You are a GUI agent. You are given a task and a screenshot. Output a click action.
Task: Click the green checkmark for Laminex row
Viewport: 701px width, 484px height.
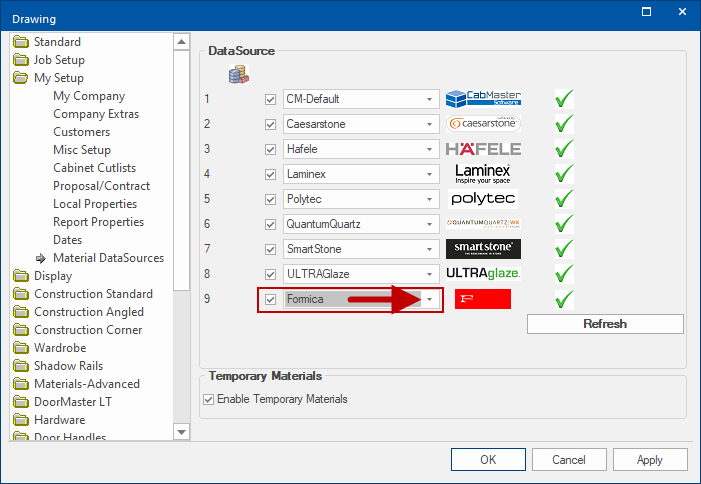[x=564, y=174]
